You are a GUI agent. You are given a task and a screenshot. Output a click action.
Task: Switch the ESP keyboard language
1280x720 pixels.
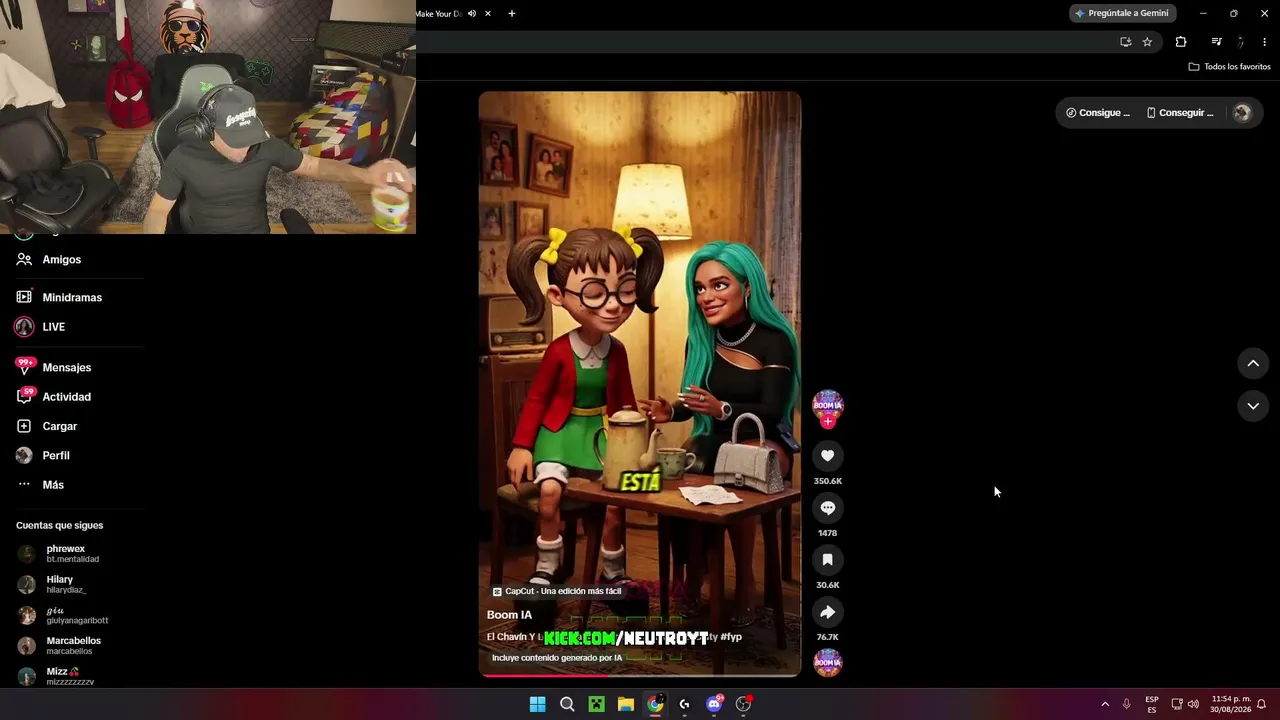pos(1152,704)
